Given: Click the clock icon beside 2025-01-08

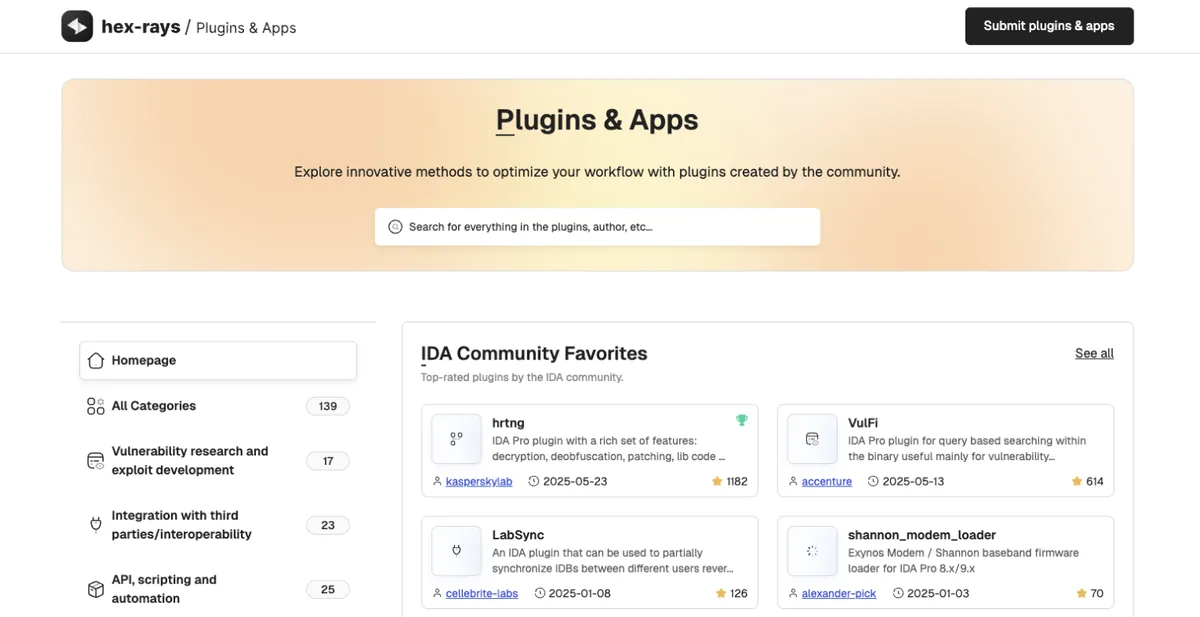Looking at the screenshot, I should (x=540, y=593).
